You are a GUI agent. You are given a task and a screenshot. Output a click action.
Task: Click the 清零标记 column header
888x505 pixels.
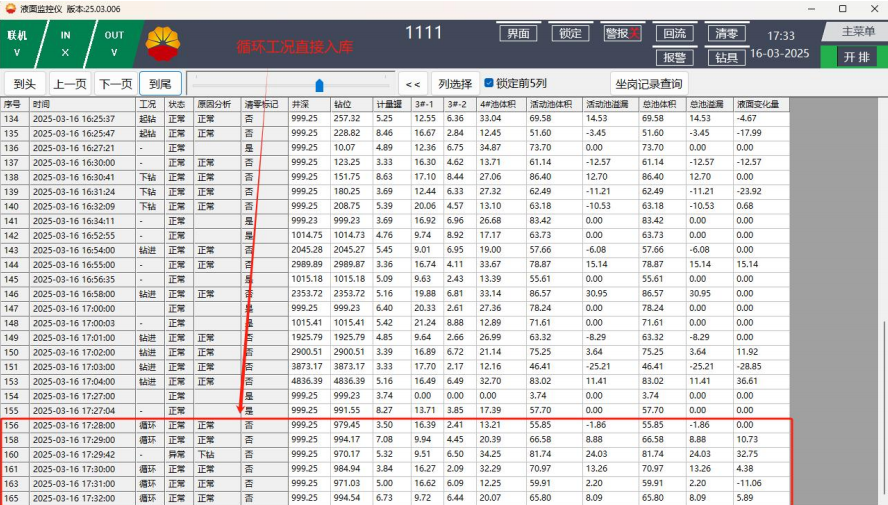264,104
